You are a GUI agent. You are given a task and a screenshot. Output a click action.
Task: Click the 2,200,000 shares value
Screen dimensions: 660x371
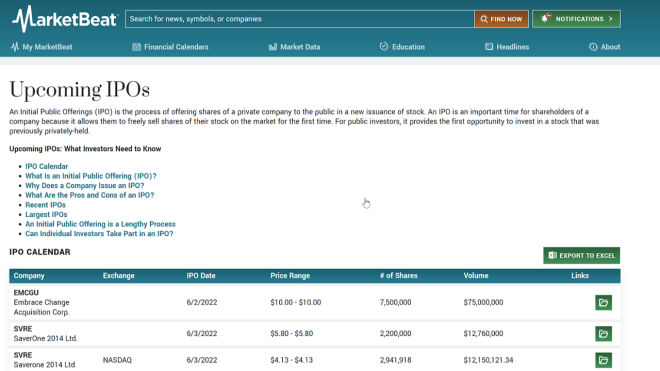(x=395, y=334)
